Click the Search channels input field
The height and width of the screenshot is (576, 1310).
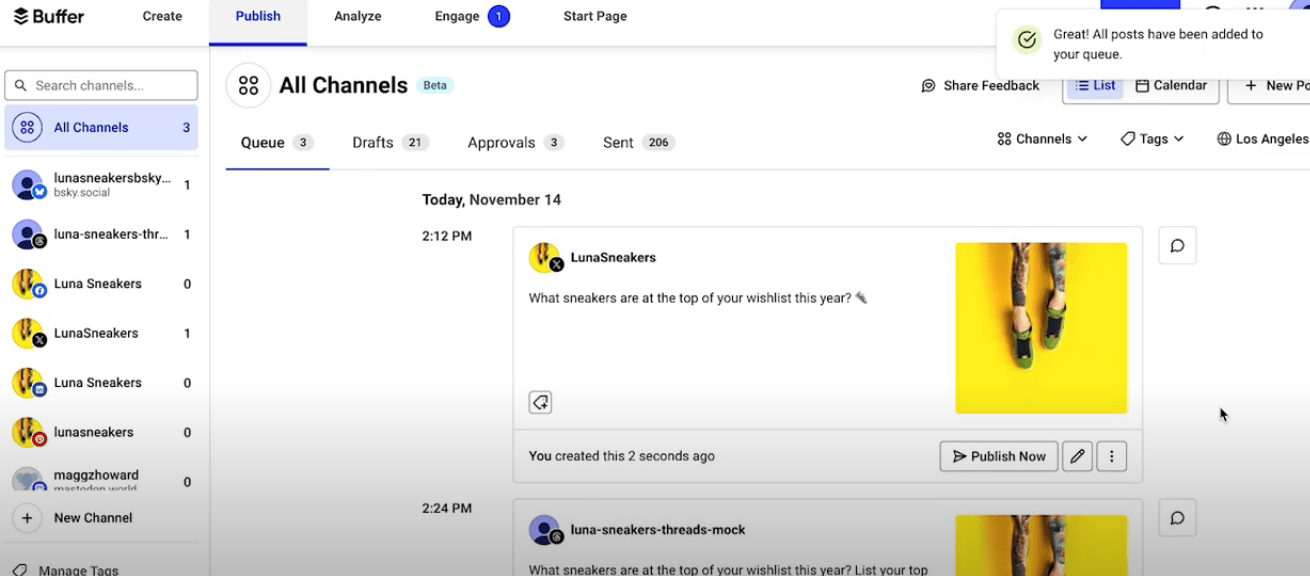(101, 85)
